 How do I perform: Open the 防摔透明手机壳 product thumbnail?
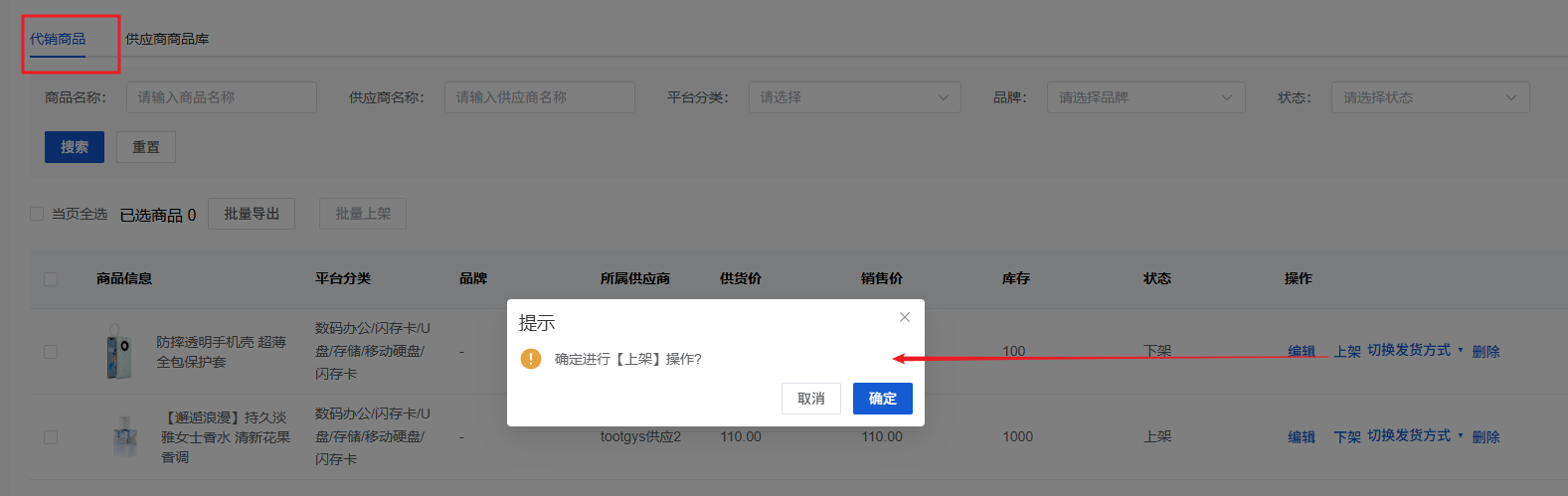point(119,352)
